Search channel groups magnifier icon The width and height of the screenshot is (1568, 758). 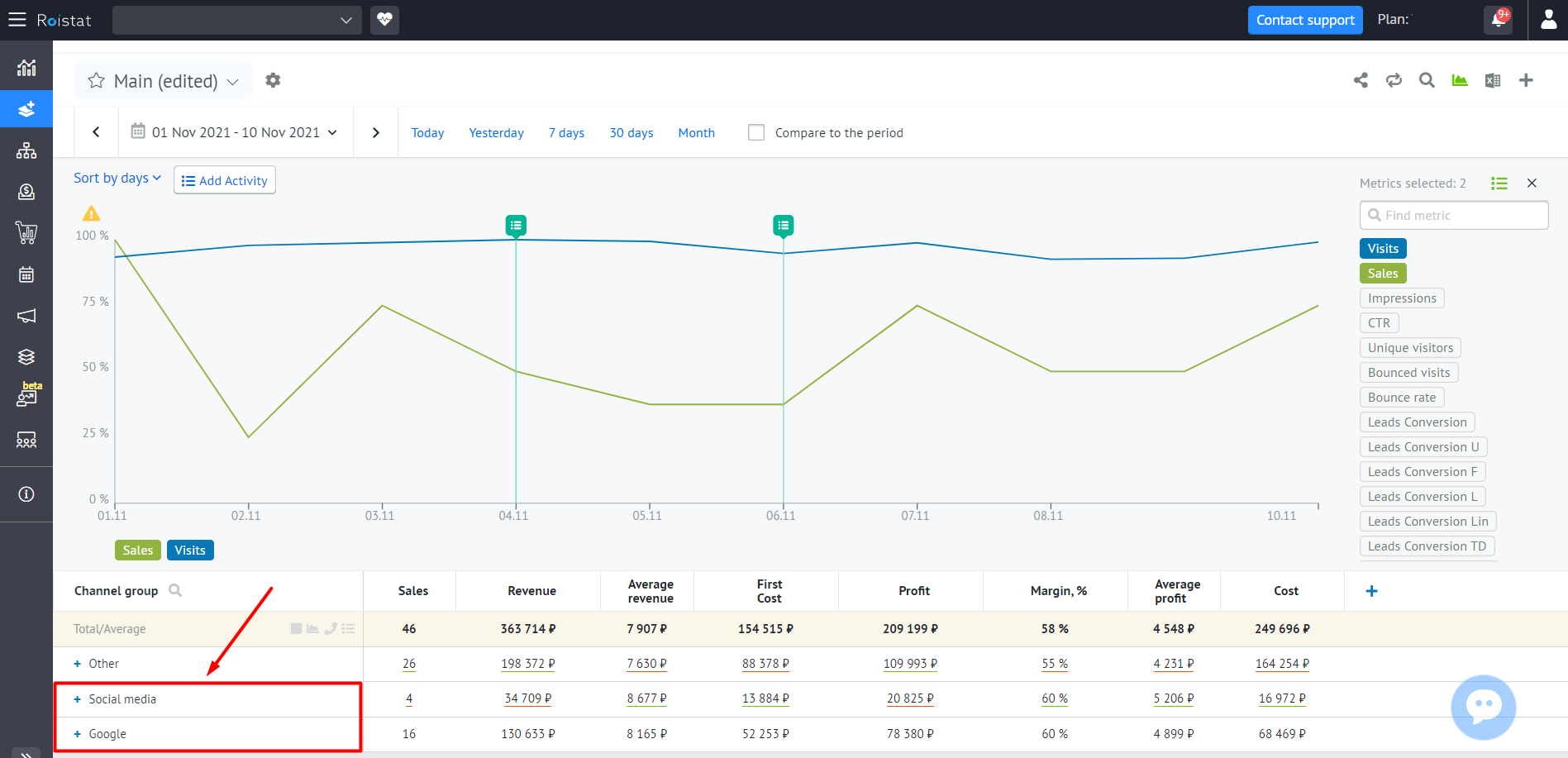coord(175,590)
